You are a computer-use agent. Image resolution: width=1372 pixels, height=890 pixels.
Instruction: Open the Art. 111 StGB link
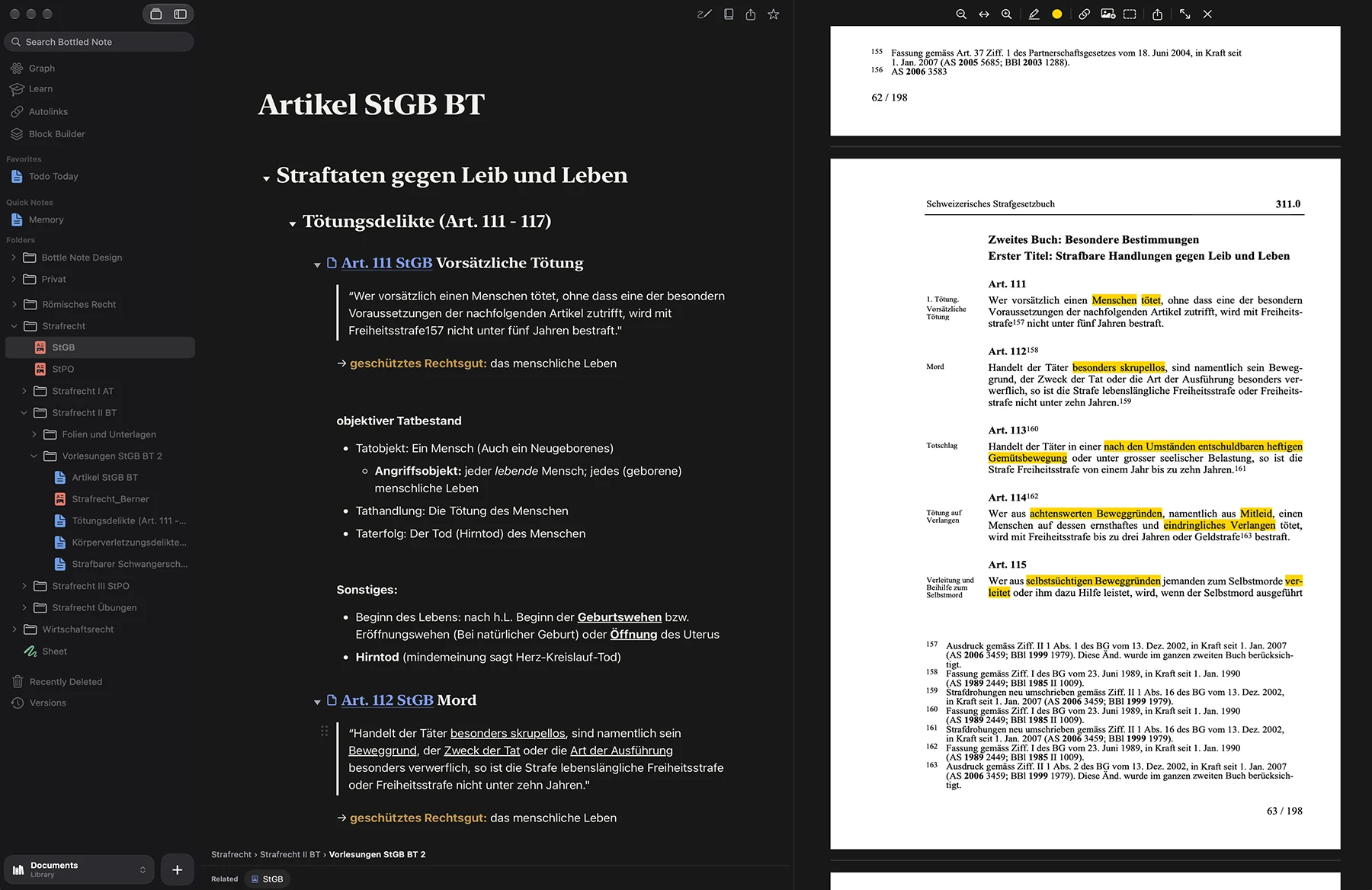point(386,263)
